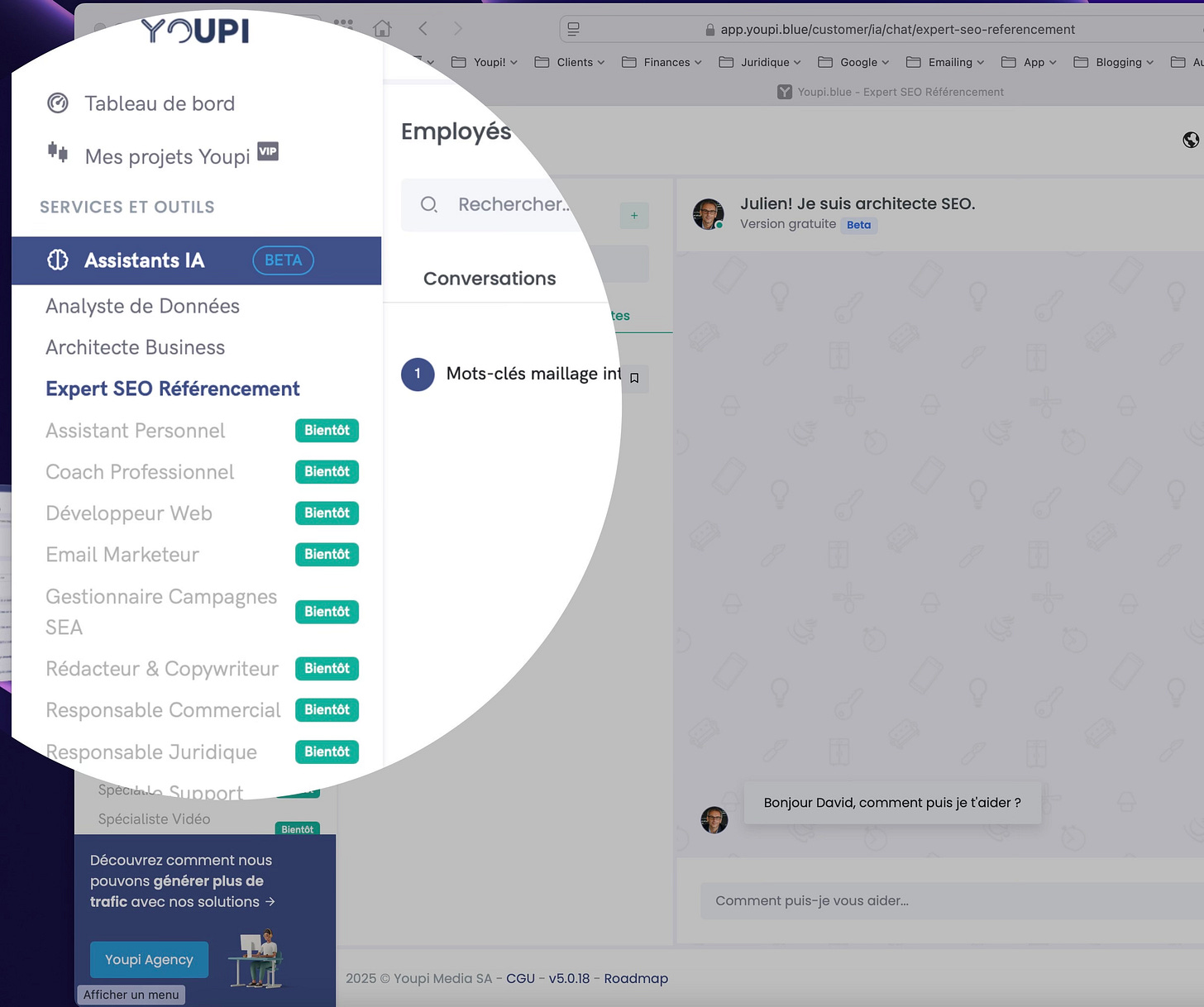Select Assistant Personnel entry

click(135, 431)
